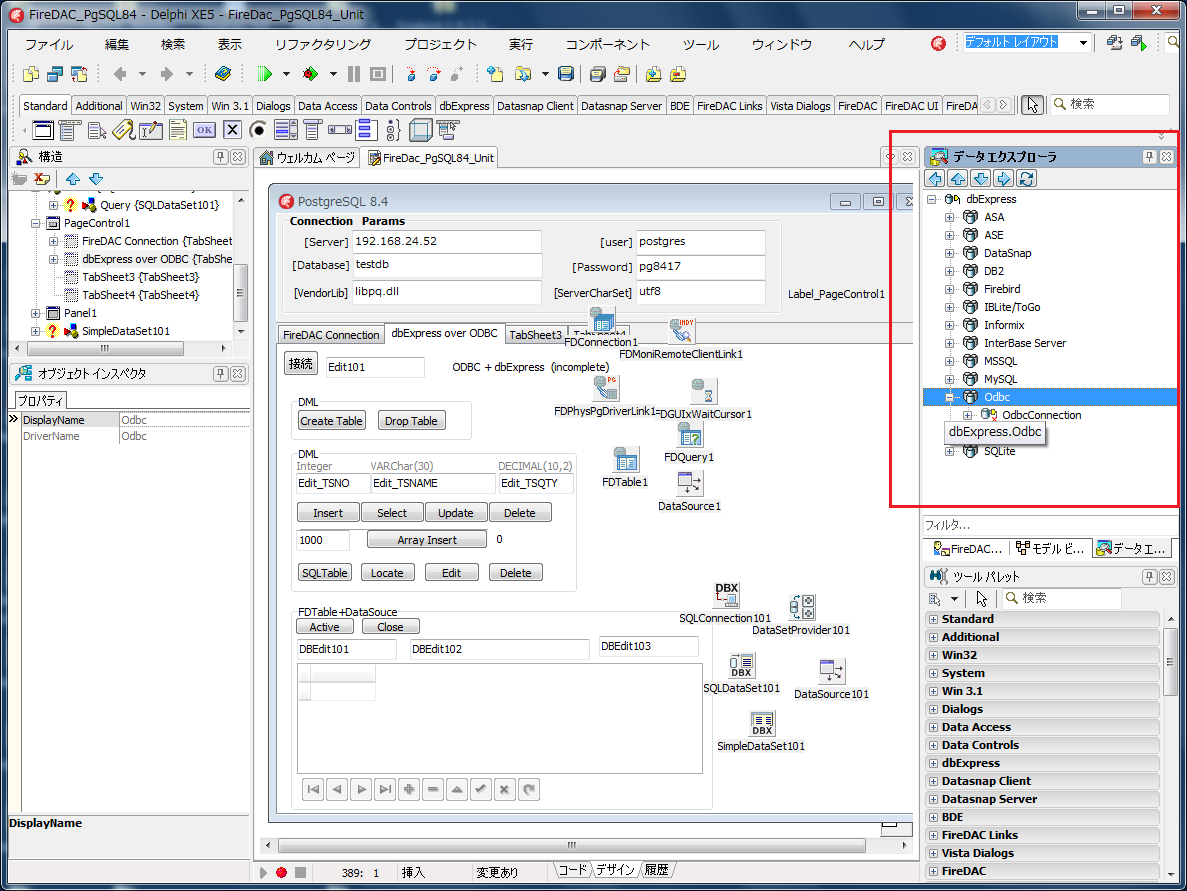Screen dimensions: 1187x891
Task: Select the TButton OK component in the palette
Action: coord(204,130)
